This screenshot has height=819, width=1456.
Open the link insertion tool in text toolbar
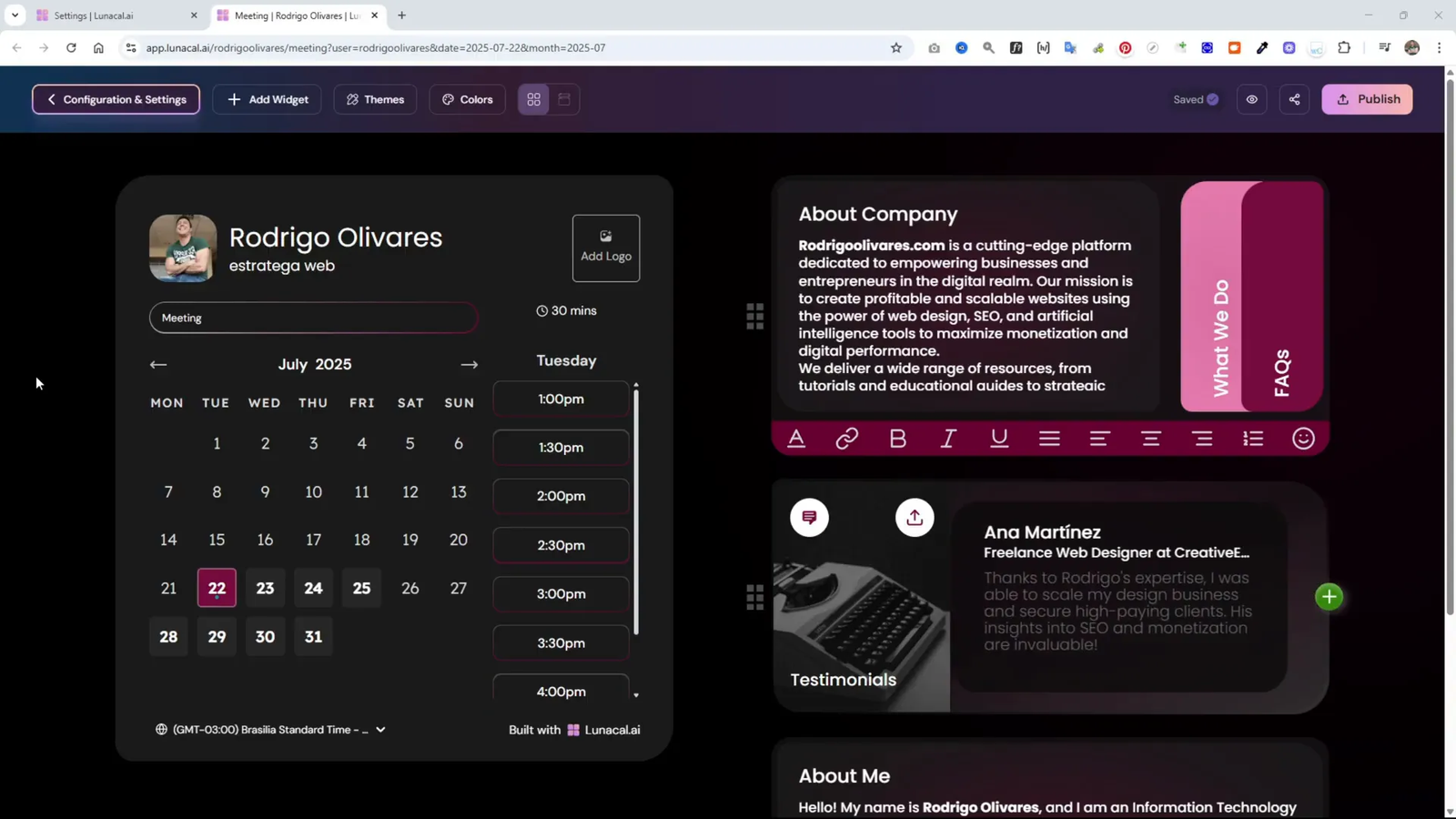[846, 438]
